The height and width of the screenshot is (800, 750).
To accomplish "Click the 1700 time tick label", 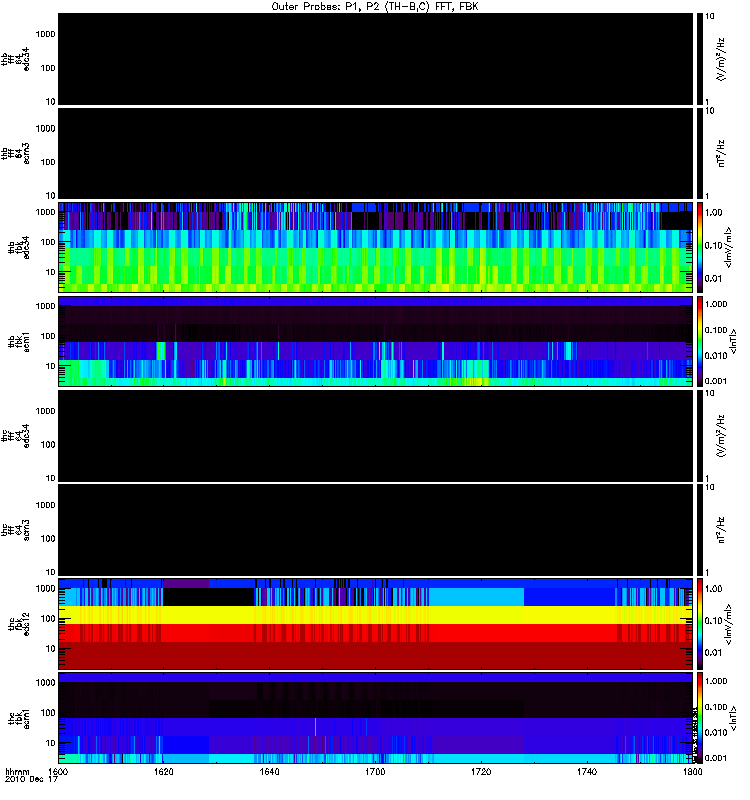I will coord(375,772).
